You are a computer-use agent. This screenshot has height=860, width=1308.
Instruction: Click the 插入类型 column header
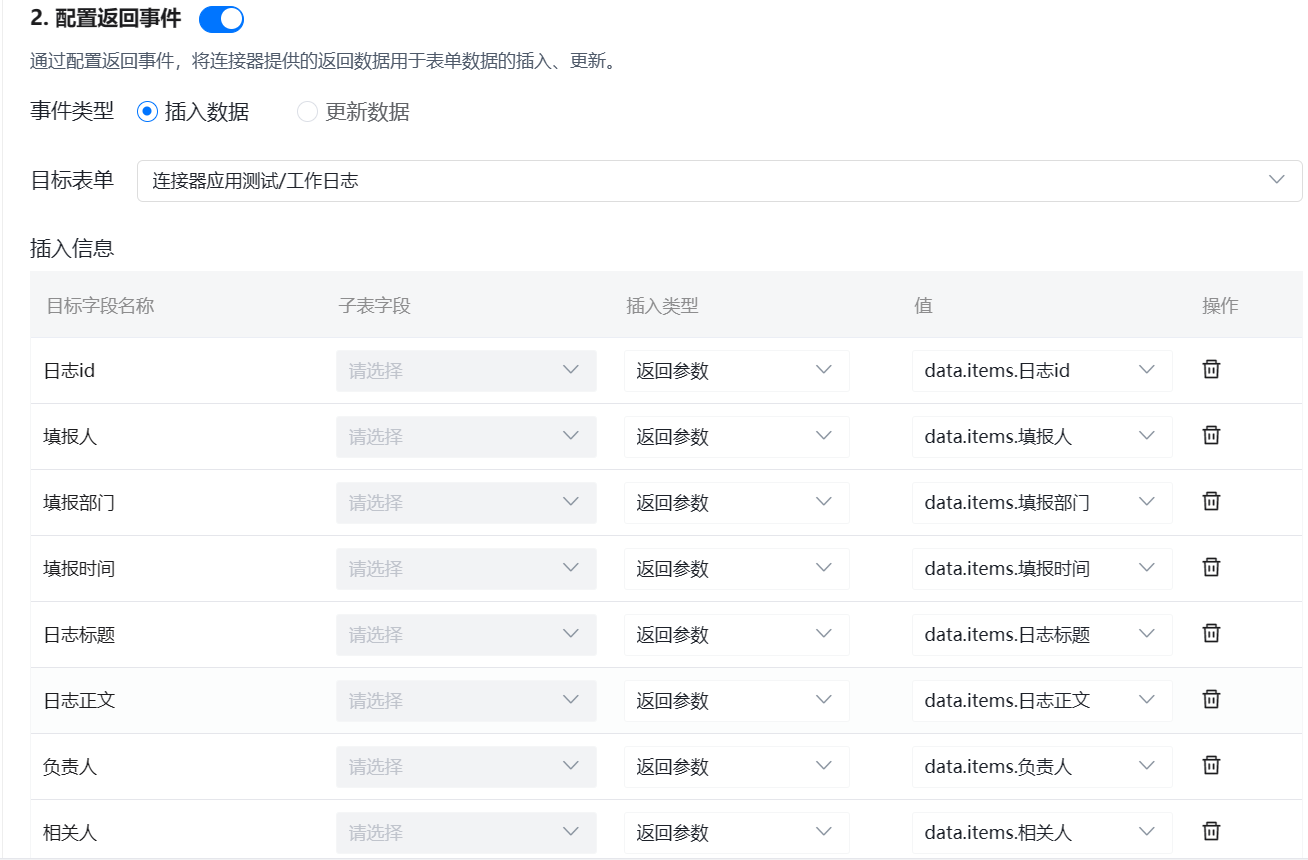[662, 306]
